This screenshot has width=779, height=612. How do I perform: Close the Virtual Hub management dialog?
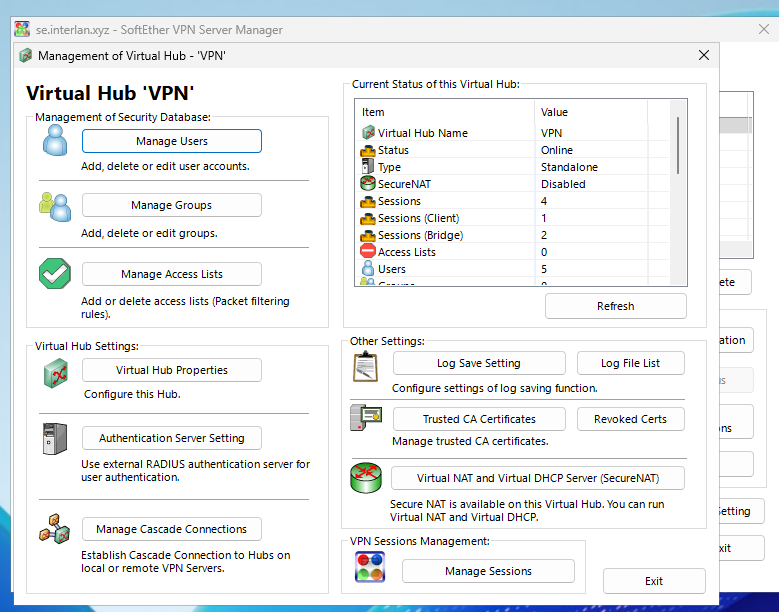[x=704, y=56]
